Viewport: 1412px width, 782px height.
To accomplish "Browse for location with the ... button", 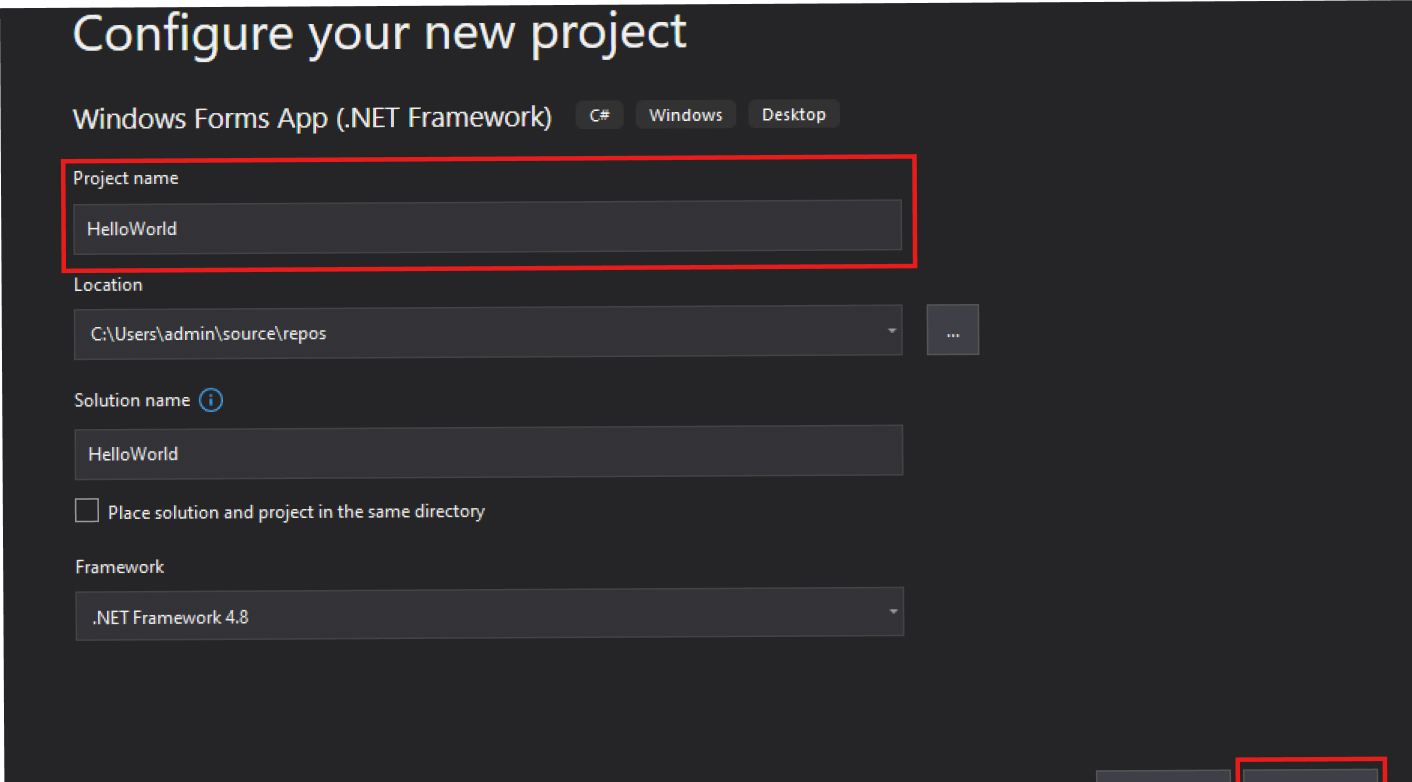I will coord(952,330).
